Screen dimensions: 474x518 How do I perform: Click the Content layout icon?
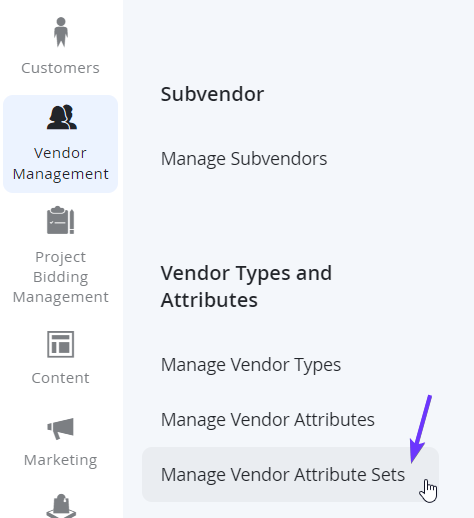click(x=60, y=344)
